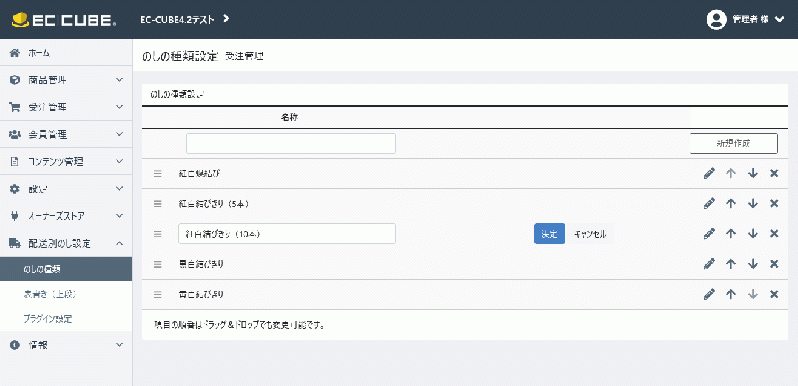Click the pencil edit icon in first row
This screenshot has height=386, width=798.
(x=709, y=173)
